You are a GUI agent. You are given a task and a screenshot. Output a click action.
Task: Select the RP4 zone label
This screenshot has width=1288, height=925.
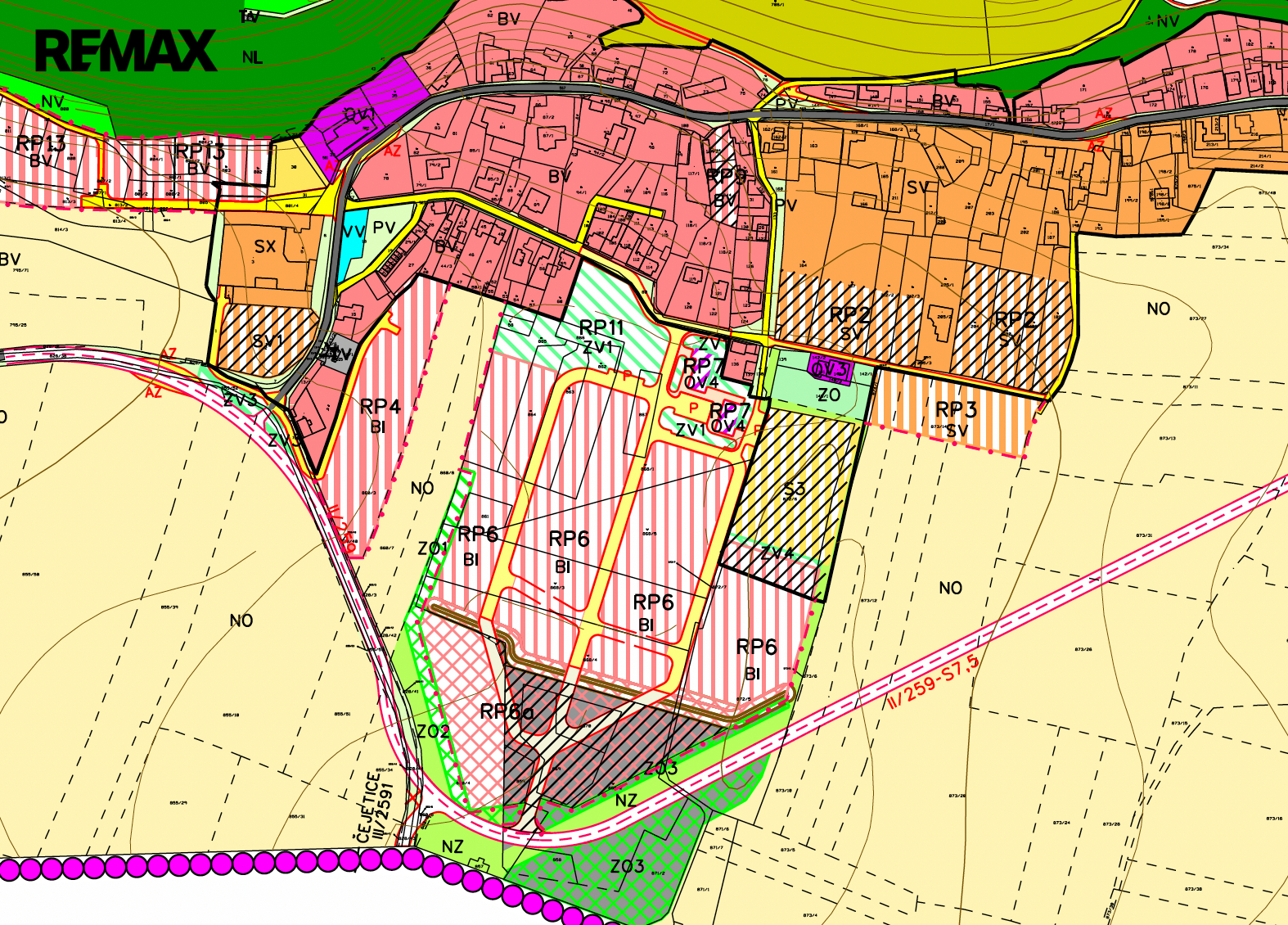(x=380, y=407)
